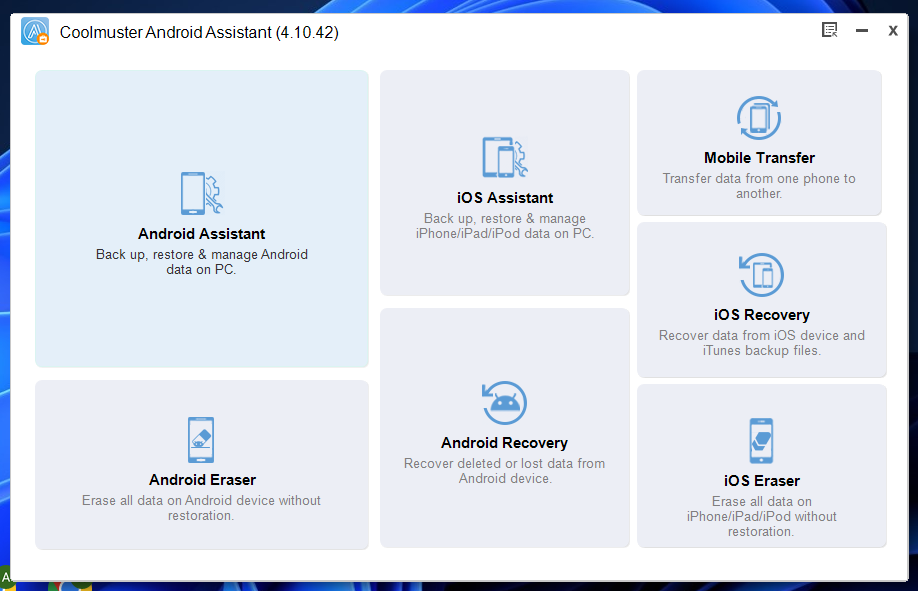Launch Android Recovery title

point(504,443)
